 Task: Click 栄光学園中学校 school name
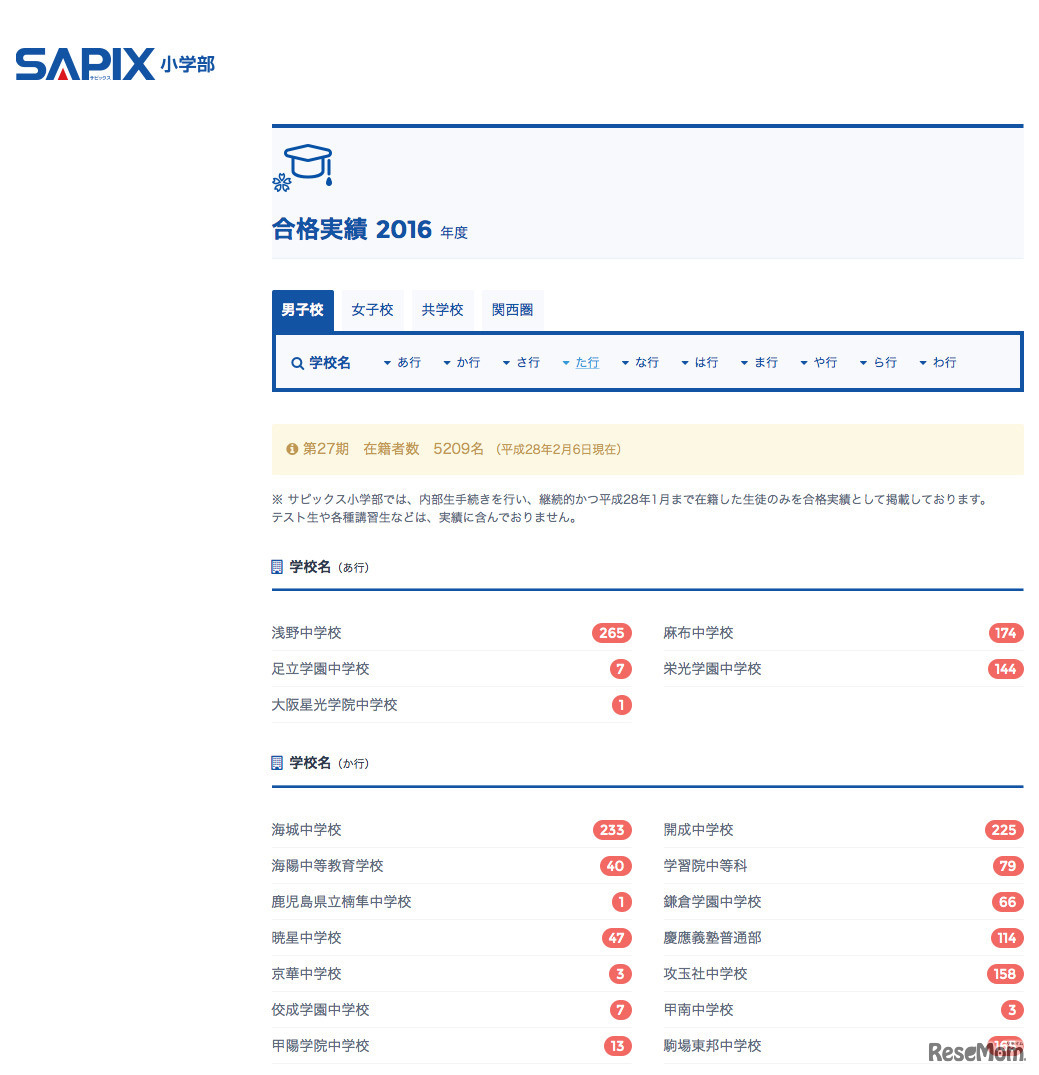(713, 669)
